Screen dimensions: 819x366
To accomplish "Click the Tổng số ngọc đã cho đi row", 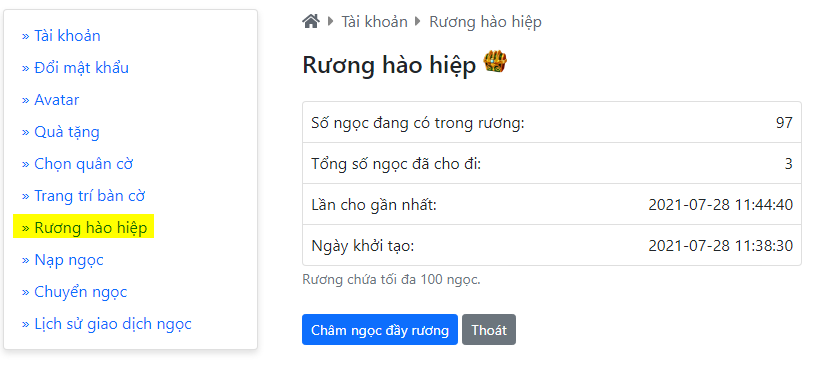I will [552, 163].
